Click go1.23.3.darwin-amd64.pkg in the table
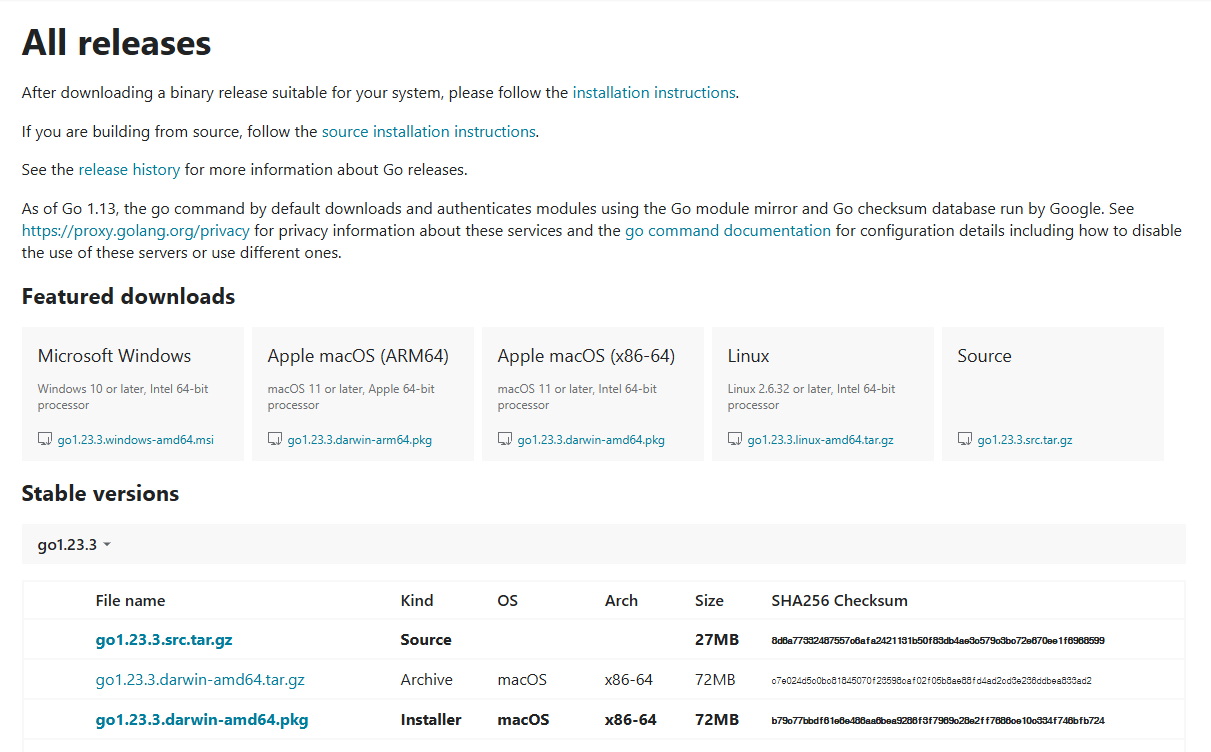Viewport: 1211px width, 752px height. tap(202, 720)
